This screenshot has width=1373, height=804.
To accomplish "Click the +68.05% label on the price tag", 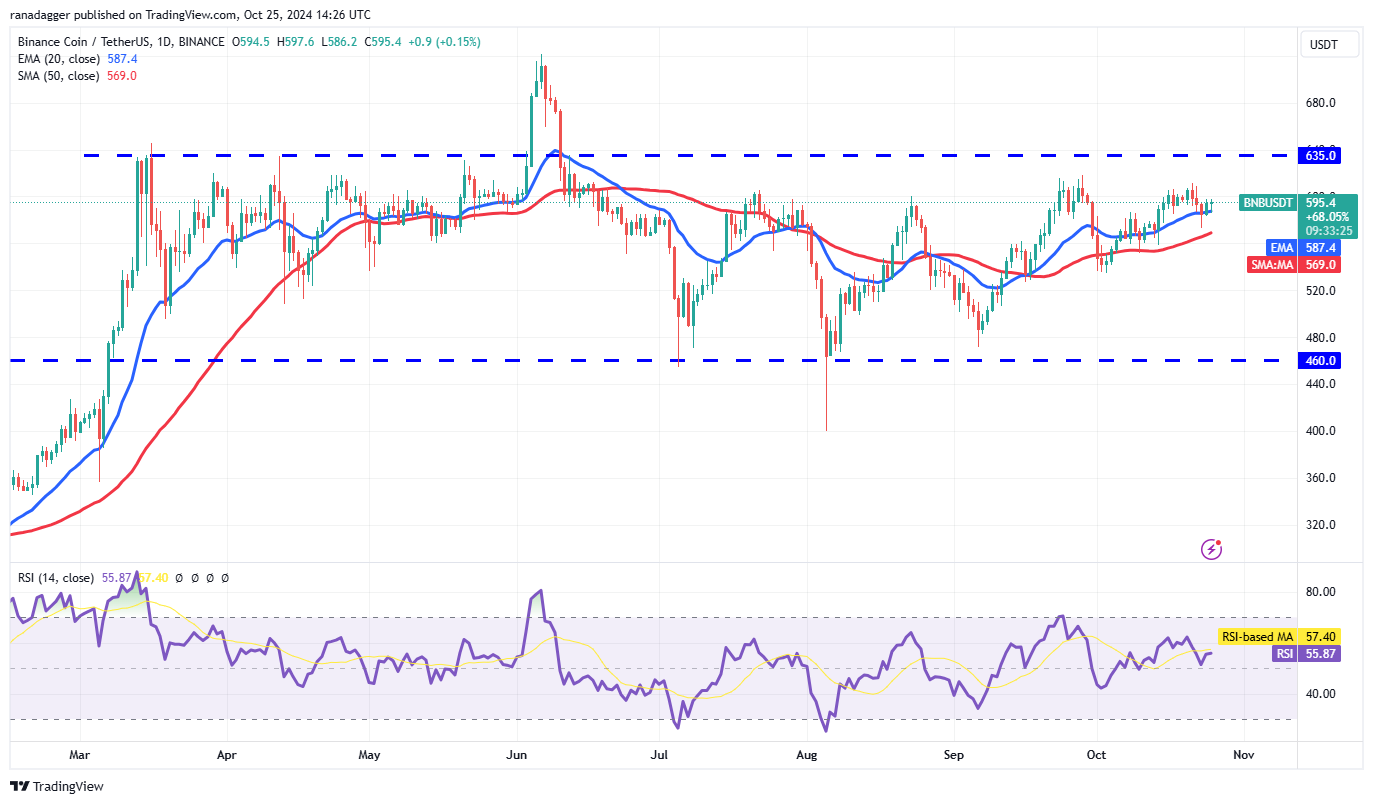I will coord(1328,216).
